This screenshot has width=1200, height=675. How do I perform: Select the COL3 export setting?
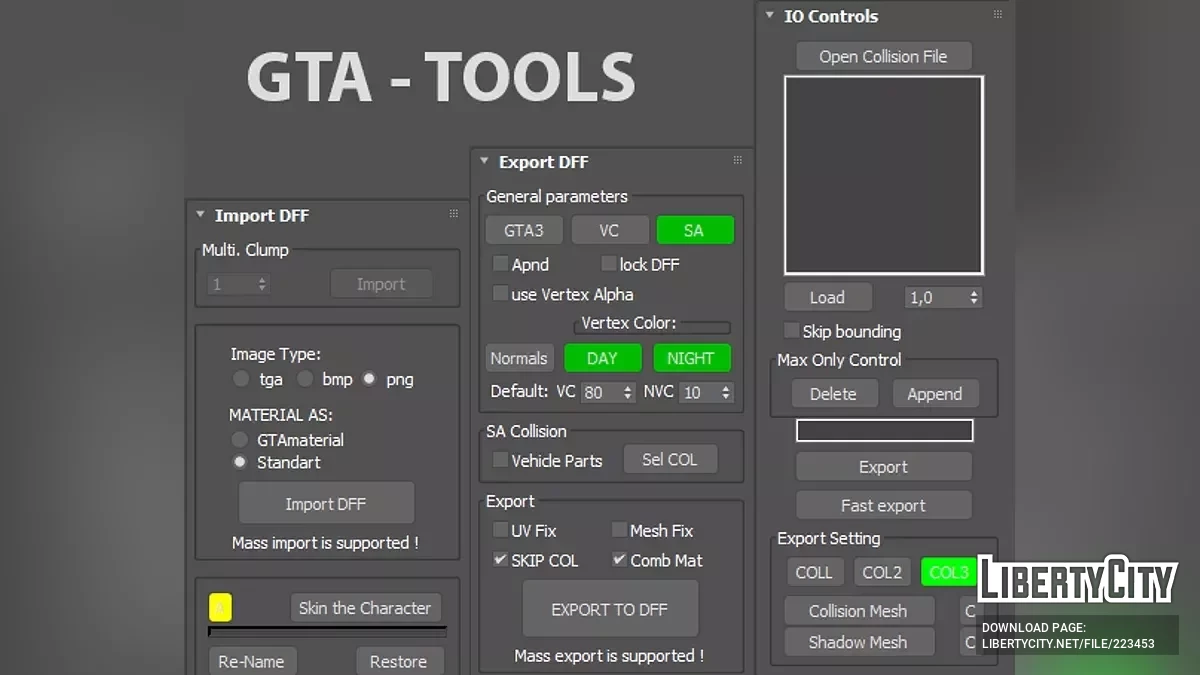point(948,572)
